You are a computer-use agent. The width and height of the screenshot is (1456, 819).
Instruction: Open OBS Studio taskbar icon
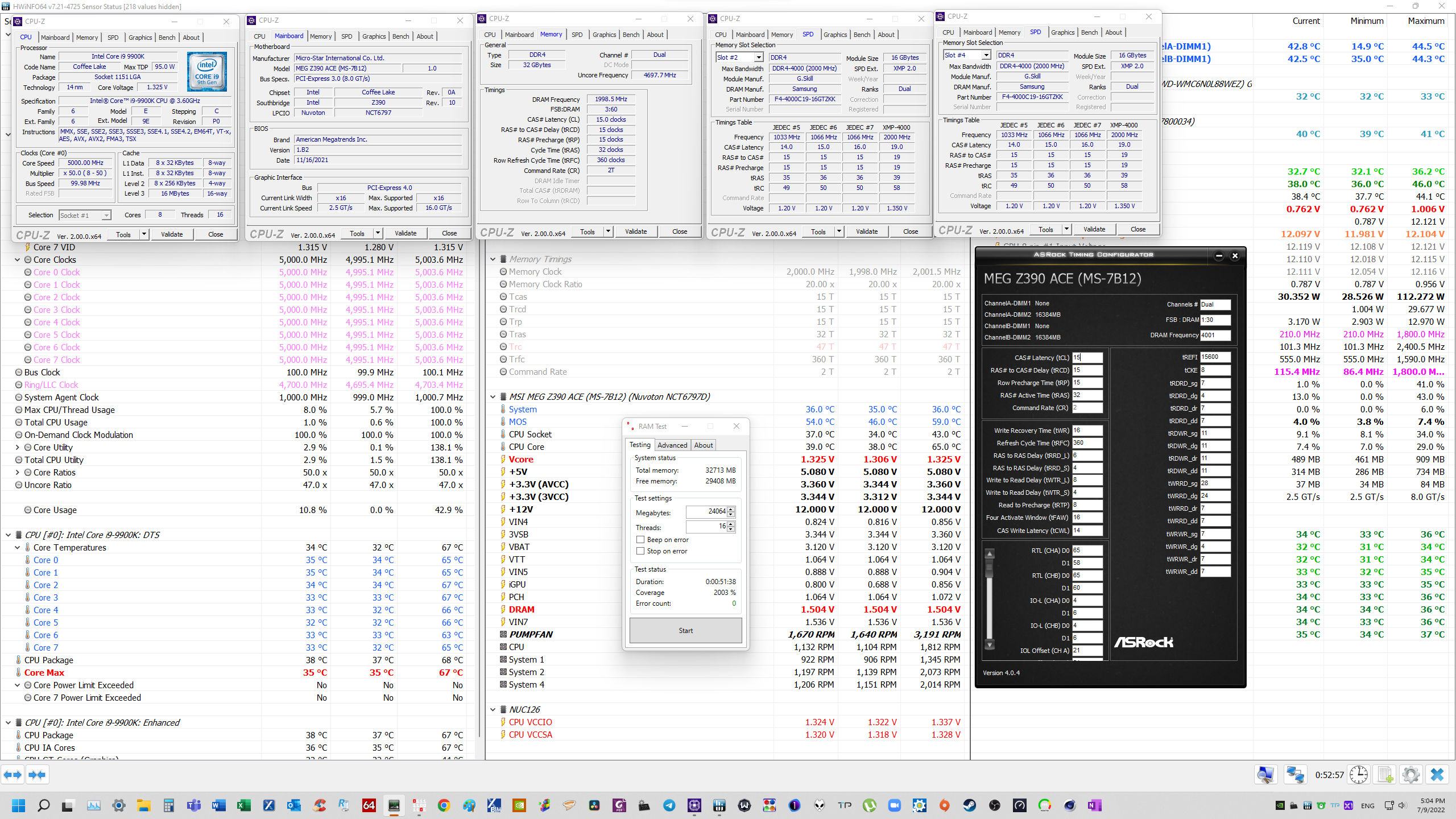tap(994, 805)
